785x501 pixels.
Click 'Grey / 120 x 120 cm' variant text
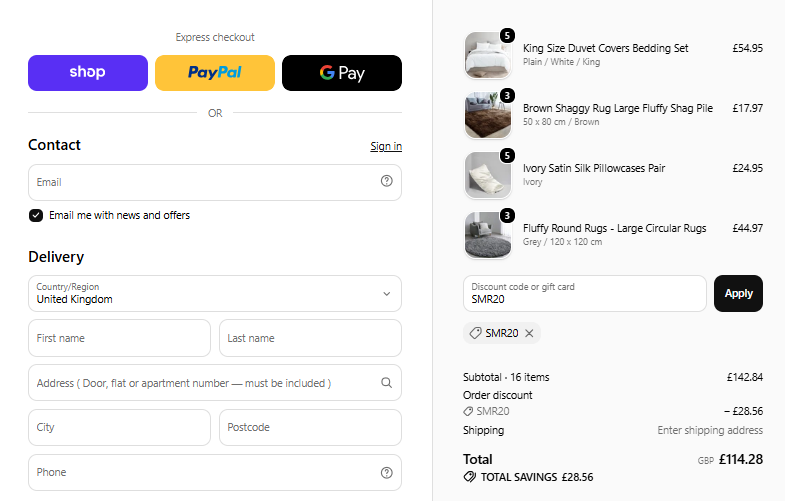coord(562,242)
